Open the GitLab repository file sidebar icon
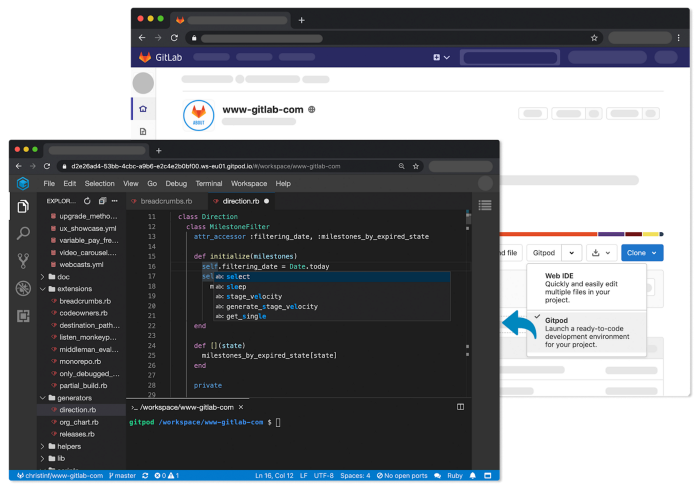Screen dimensions: 700x488 point(143,131)
